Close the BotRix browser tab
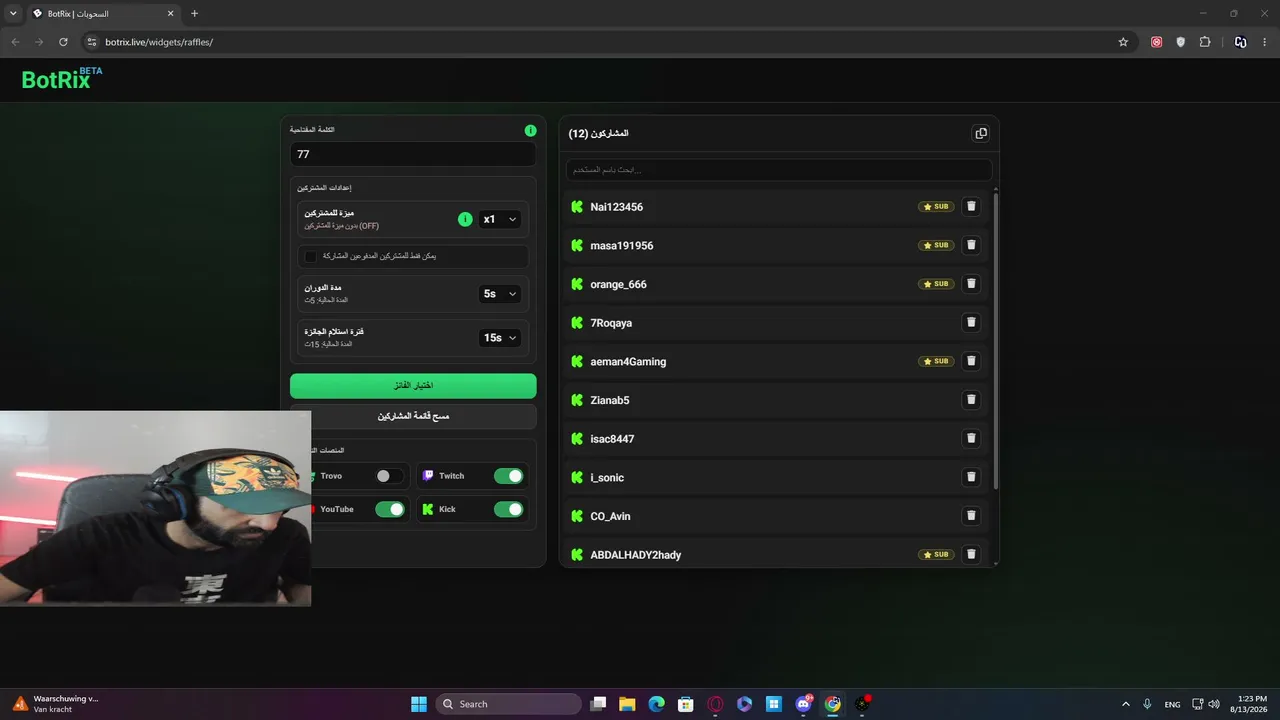This screenshot has height=720, width=1280. pos(170,14)
